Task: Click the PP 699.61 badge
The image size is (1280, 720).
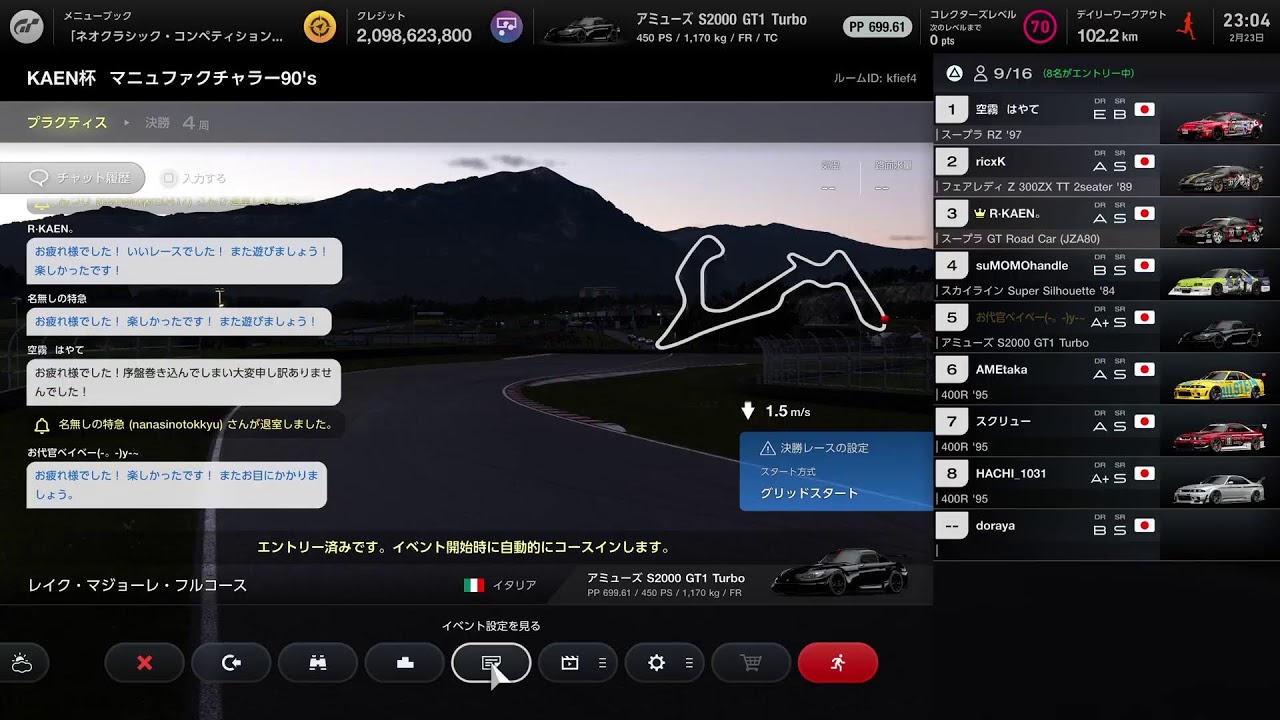Action: (x=877, y=27)
